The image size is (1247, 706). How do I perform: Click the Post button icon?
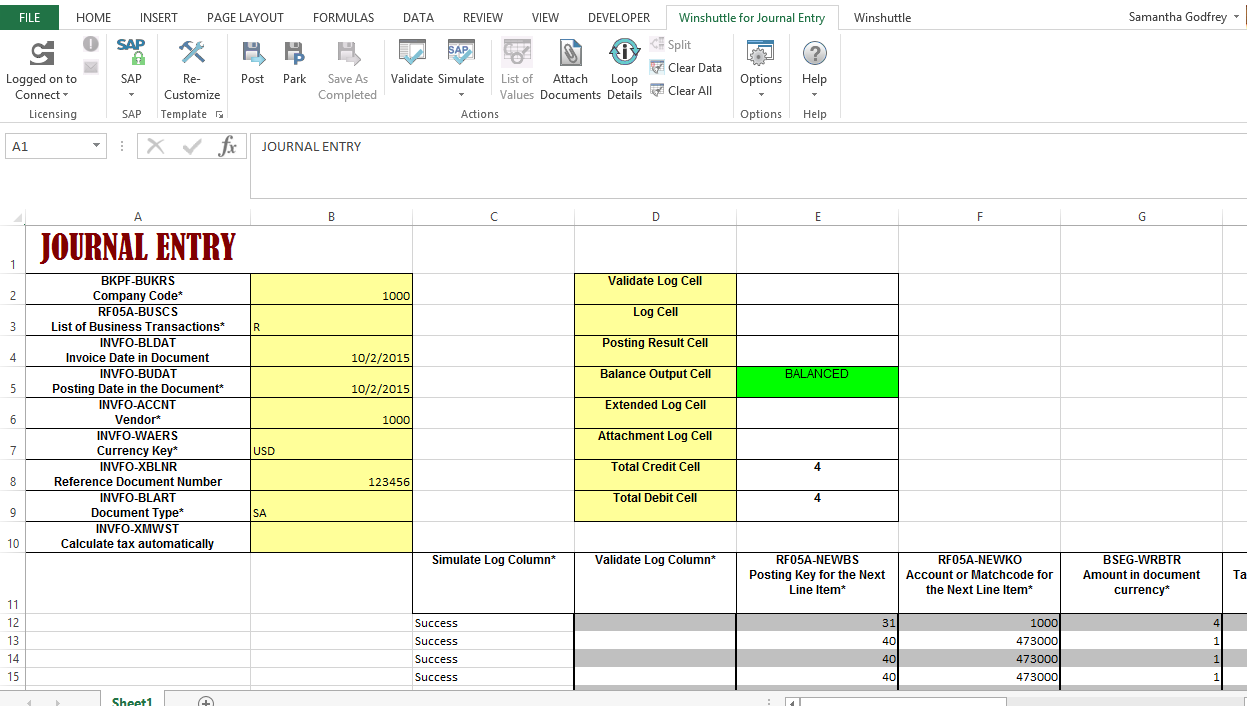point(253,53)
